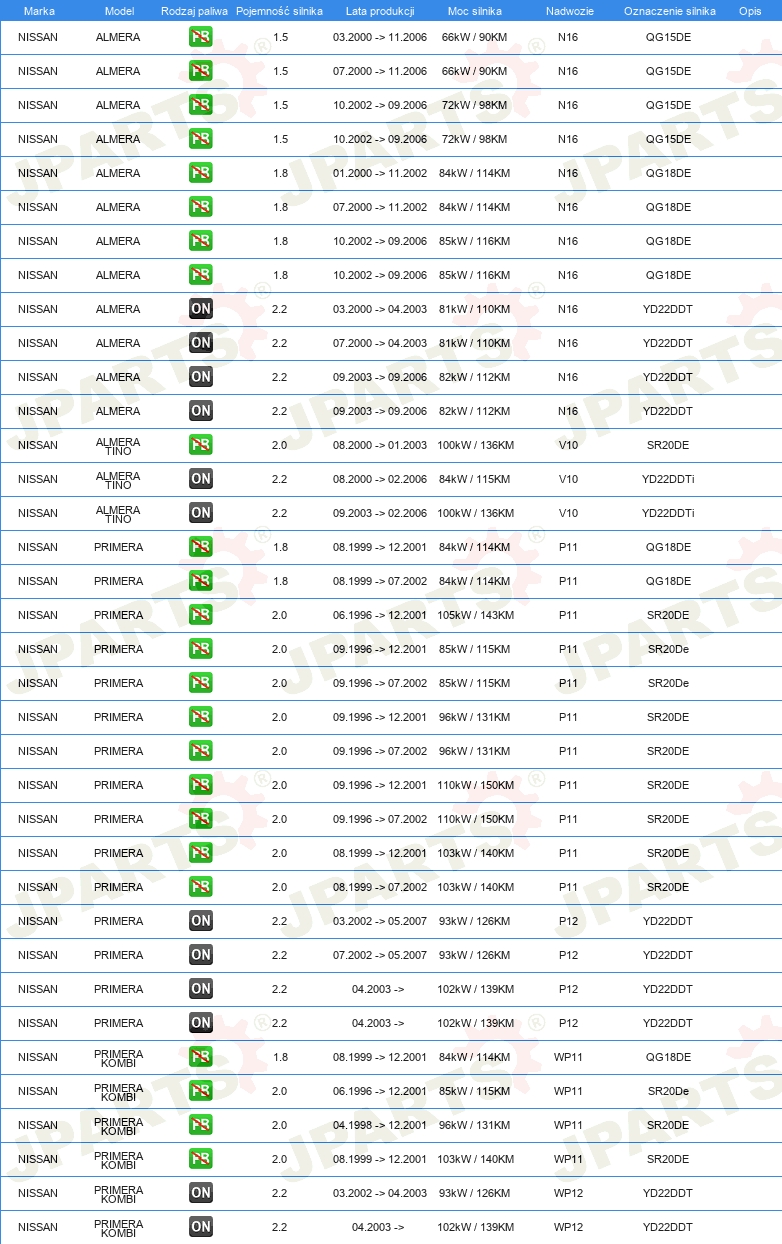Select NISSAN in Primera 105kW / 143KM row

(38, 615)
